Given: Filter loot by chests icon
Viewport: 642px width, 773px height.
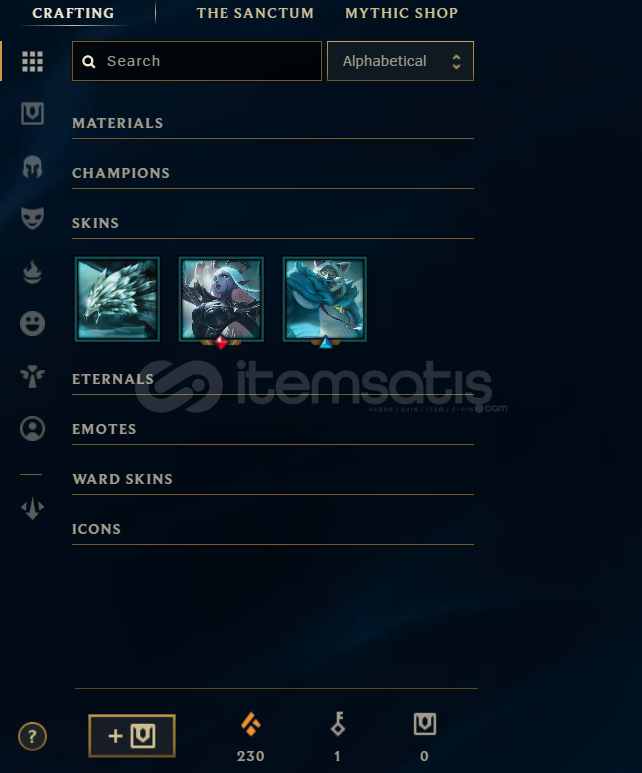Looking at the screenshot, I should (x=33, y=113).
